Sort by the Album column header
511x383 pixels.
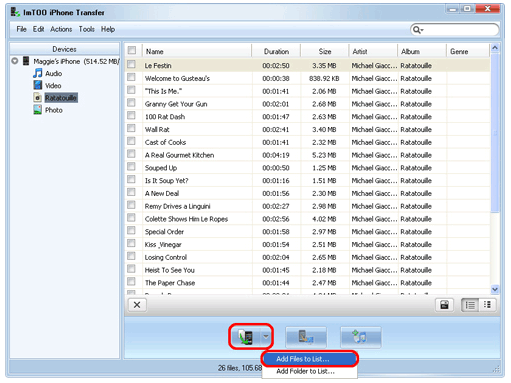tap(422, 51)
